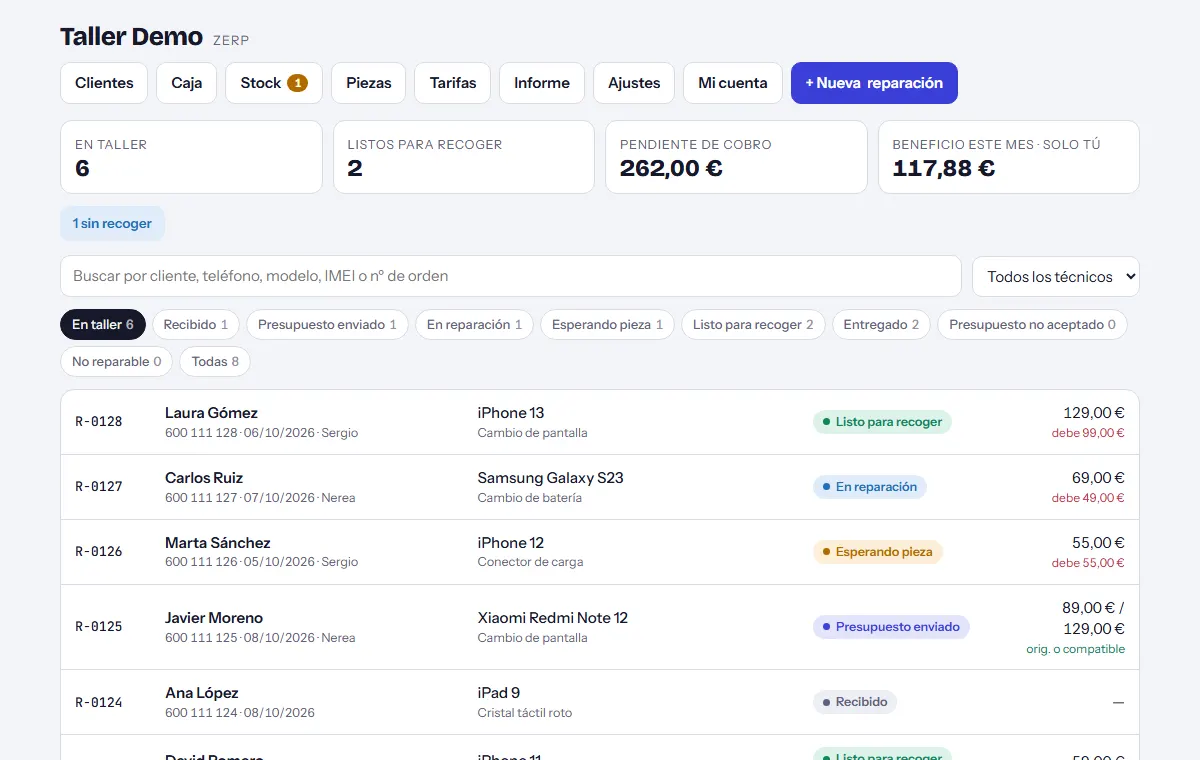Click the 'Samsung Galaxy S23' device text
Image resolution: width=1200 pixels, height=760 pixels.
click(551, 478)
